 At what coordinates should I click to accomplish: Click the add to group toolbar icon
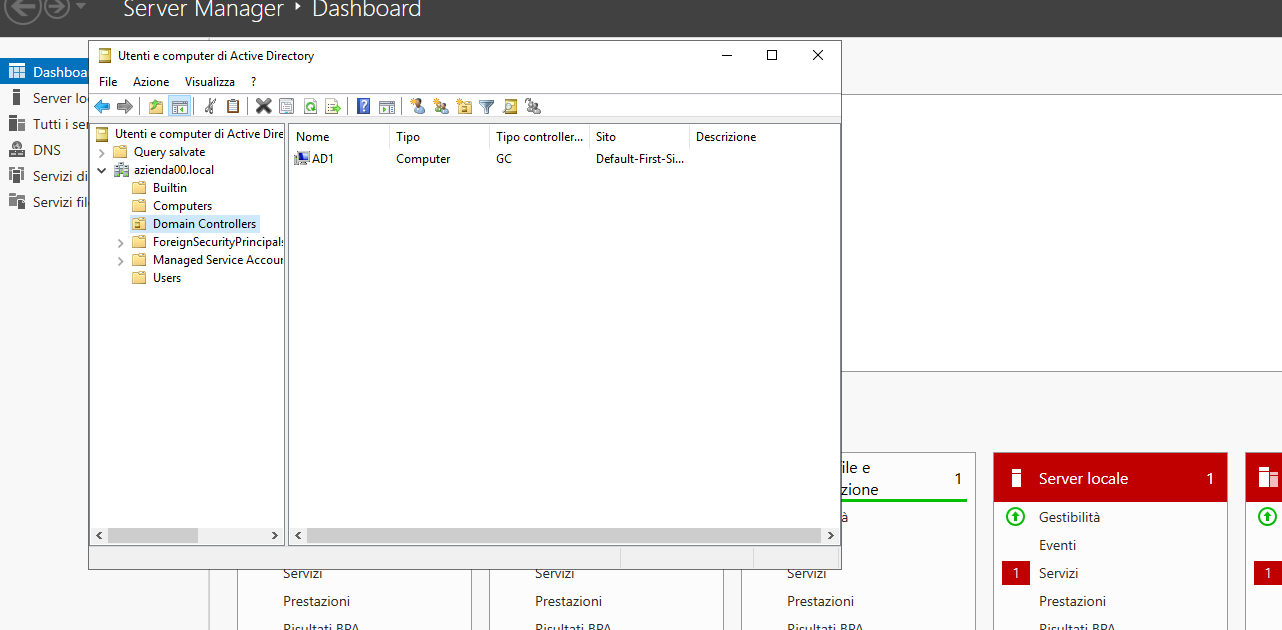(x=533, y=106)
